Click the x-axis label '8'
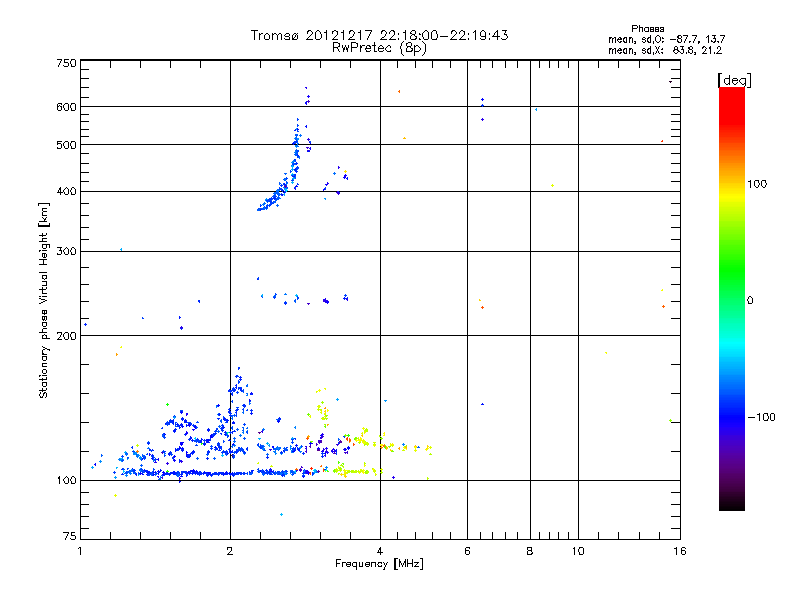This screenshot has height=600, width=800. pos(530,551)
